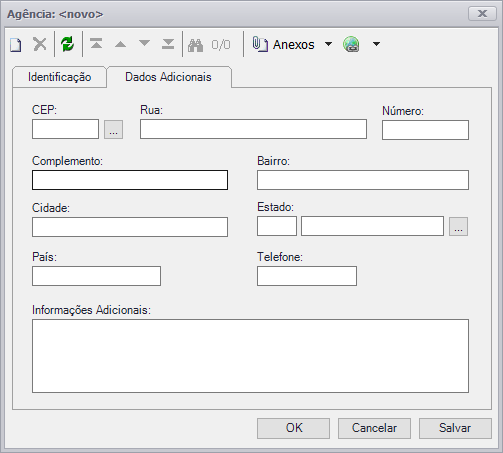Refresh using the green arrows icon
This screenshot has height=453, width=503.
[68, 44]
